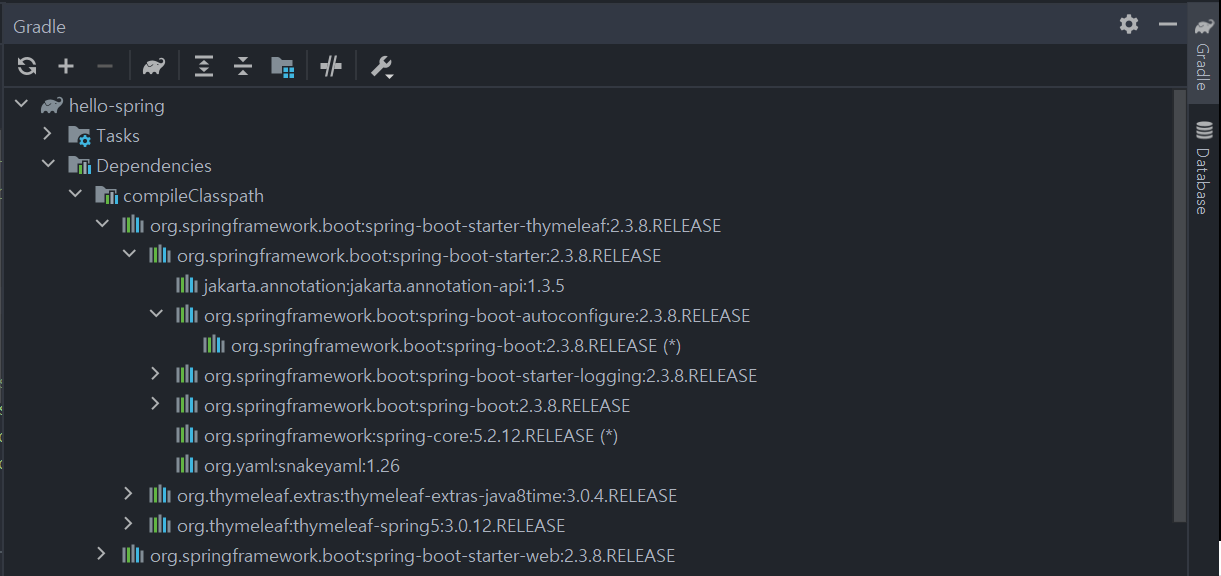1221x576 pixels.
Task: Click the library icon beside spring-boot-starter-thymeleaf
Action: [x=132, y=224]
